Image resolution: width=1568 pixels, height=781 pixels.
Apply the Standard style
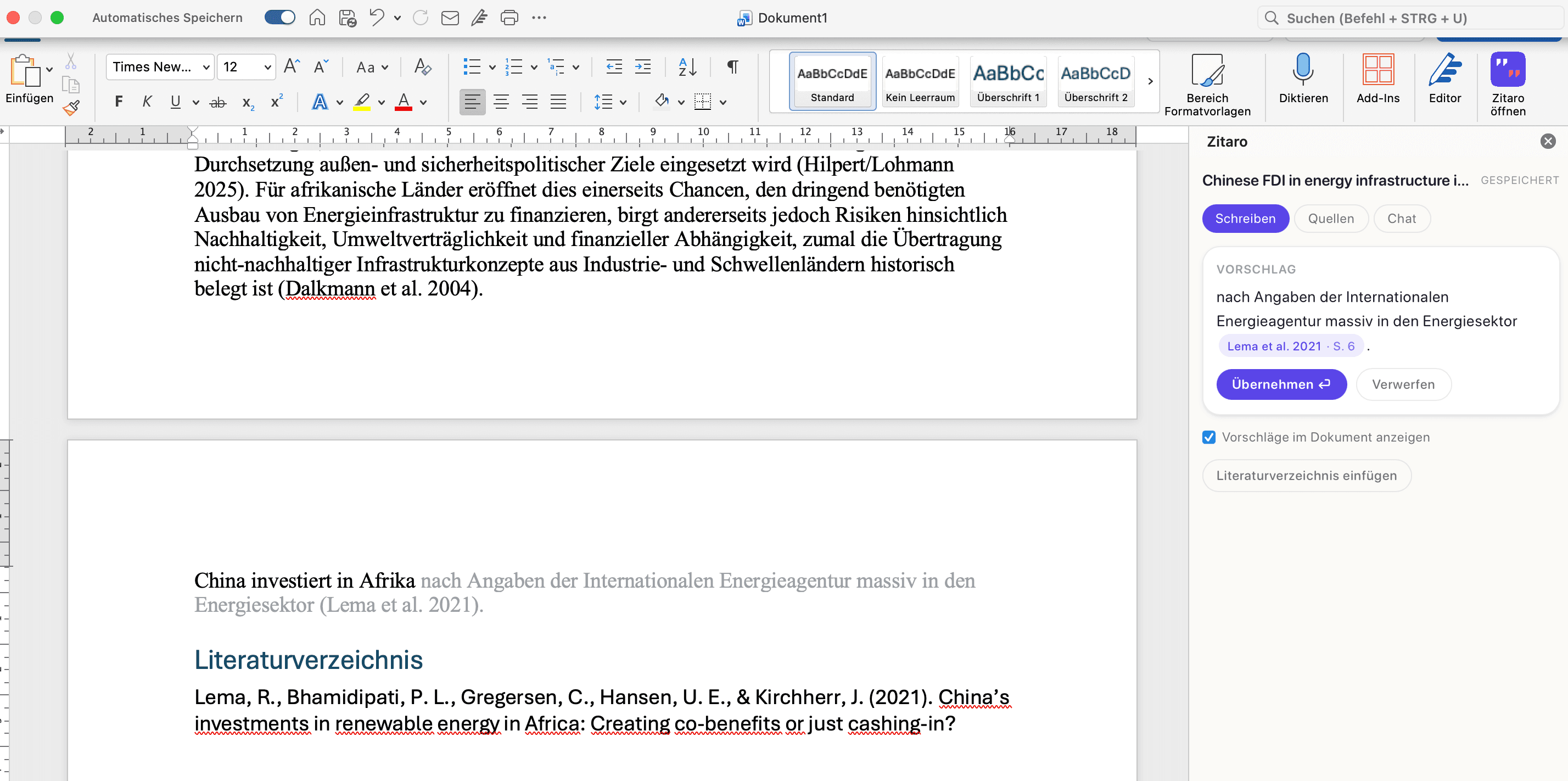pyautogui.click(x=832, y=82)
